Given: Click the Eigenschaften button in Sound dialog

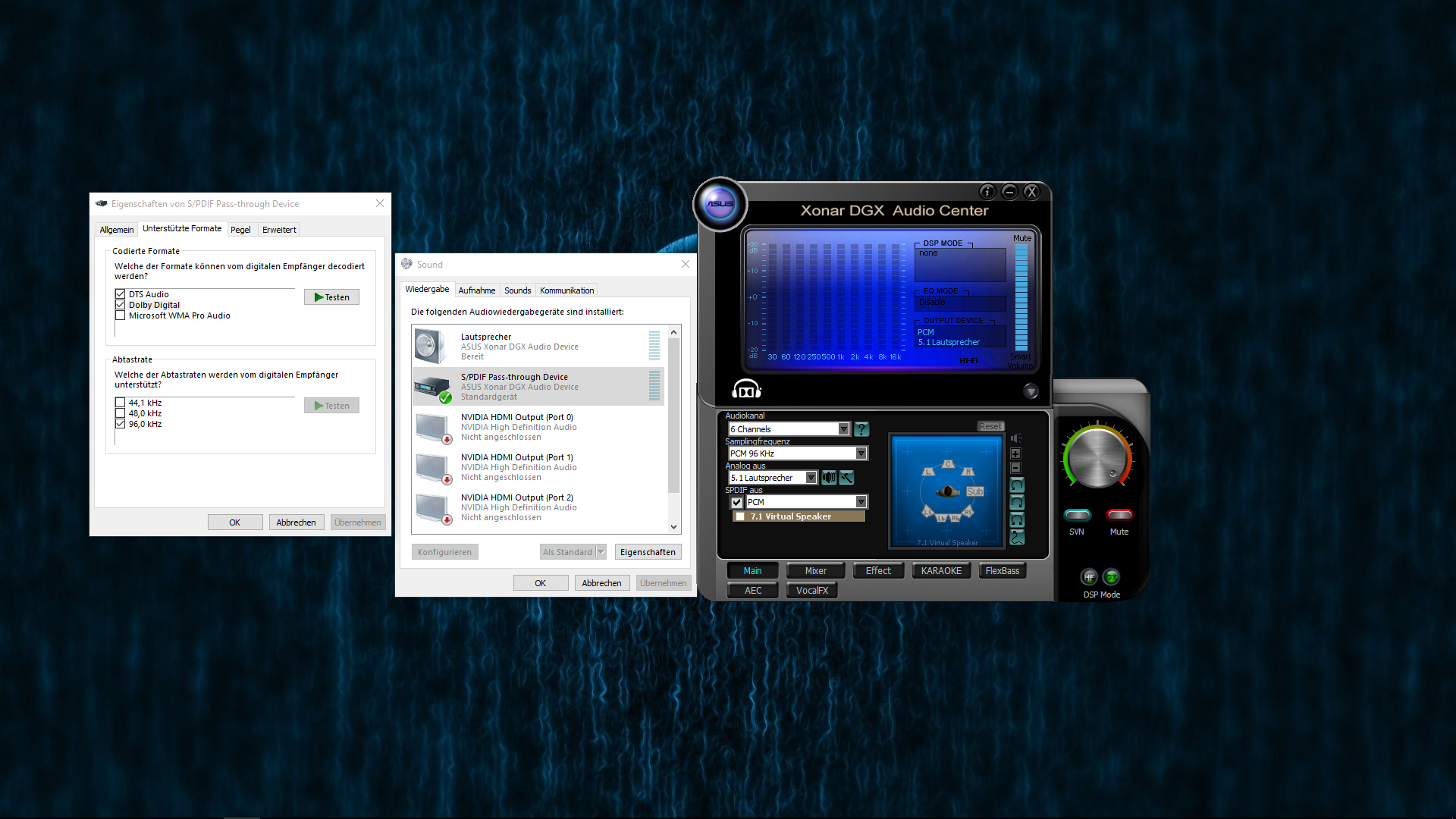Looking at the screenshot, I should 648,552.
